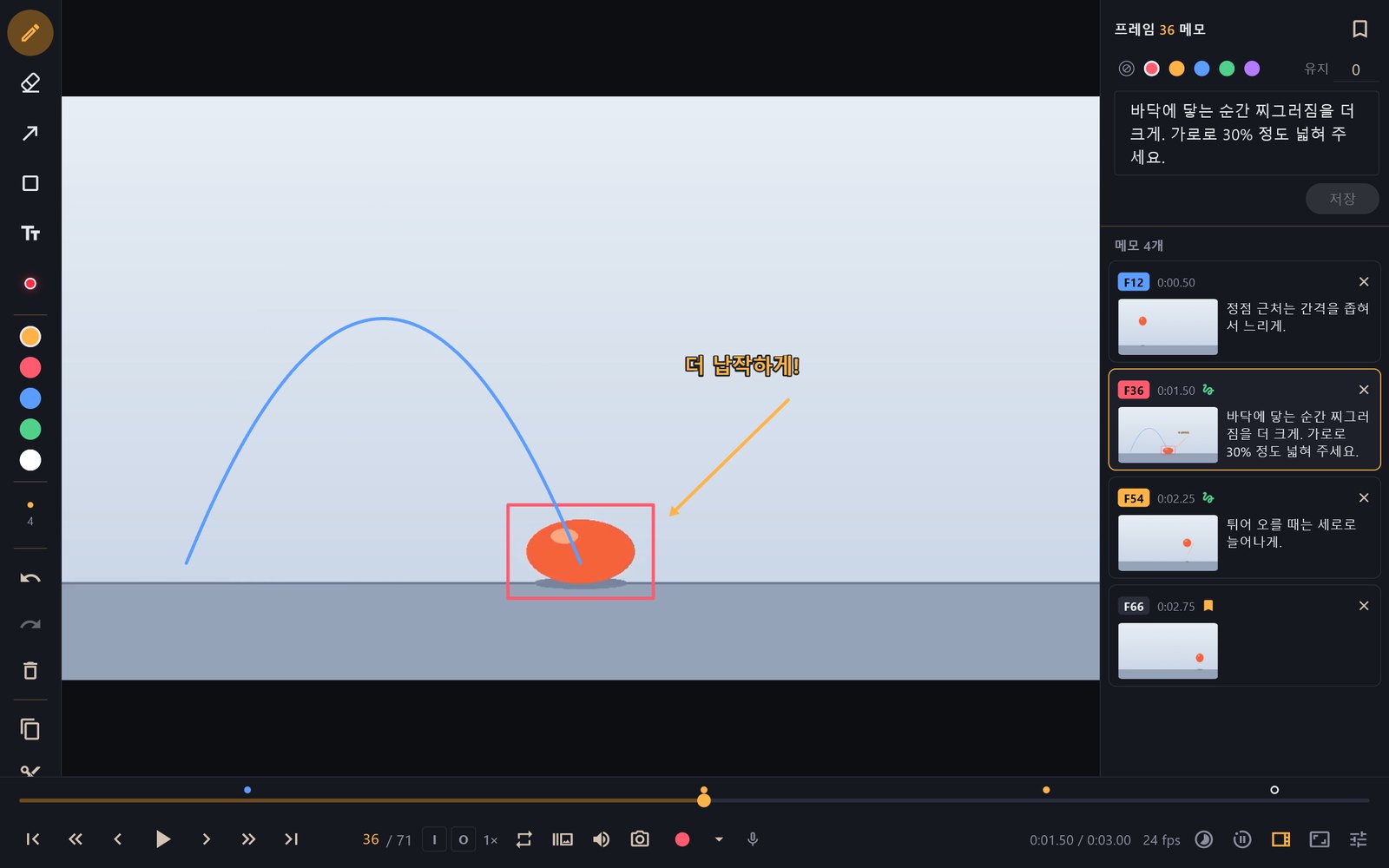Step forward one frame

click(x=206, y=839)
